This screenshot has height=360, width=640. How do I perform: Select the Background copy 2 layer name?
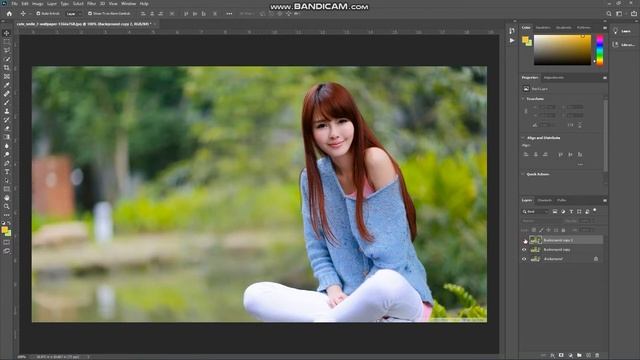point(558,240)
